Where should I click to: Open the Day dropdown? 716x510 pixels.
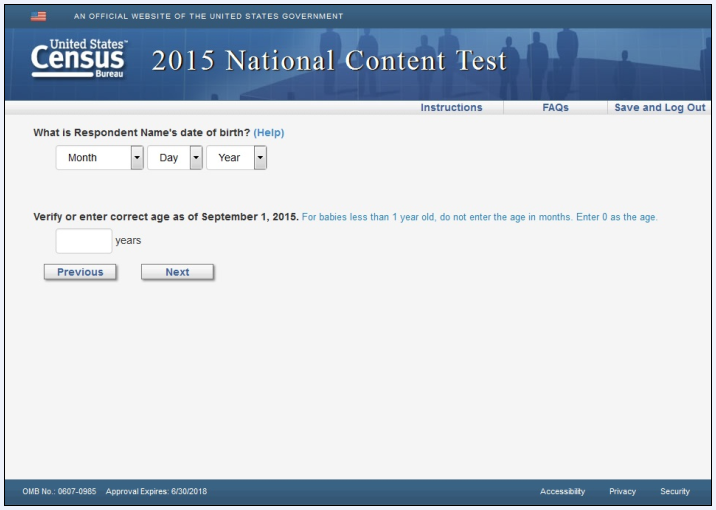coord(175,158)
